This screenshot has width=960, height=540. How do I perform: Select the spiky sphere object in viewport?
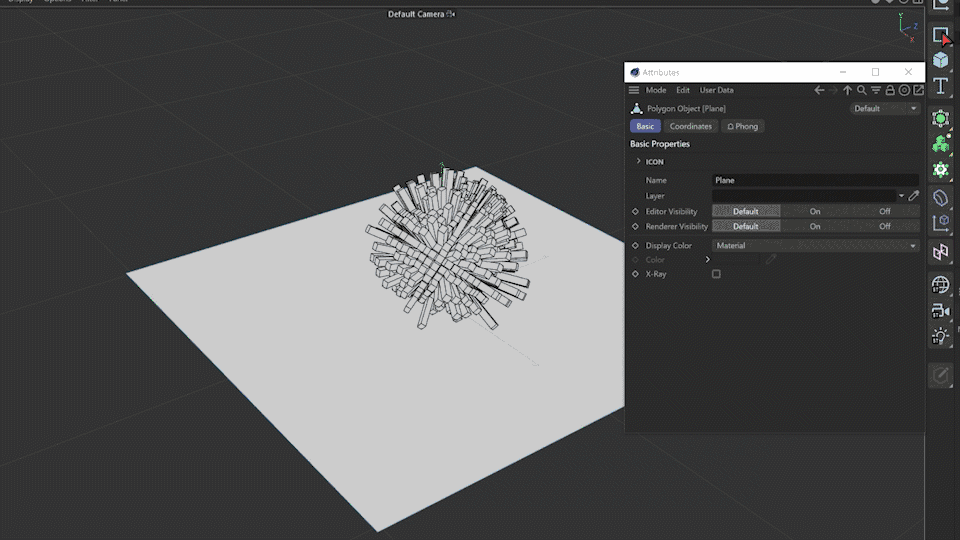pyautogui.click(x=448, y=248)
